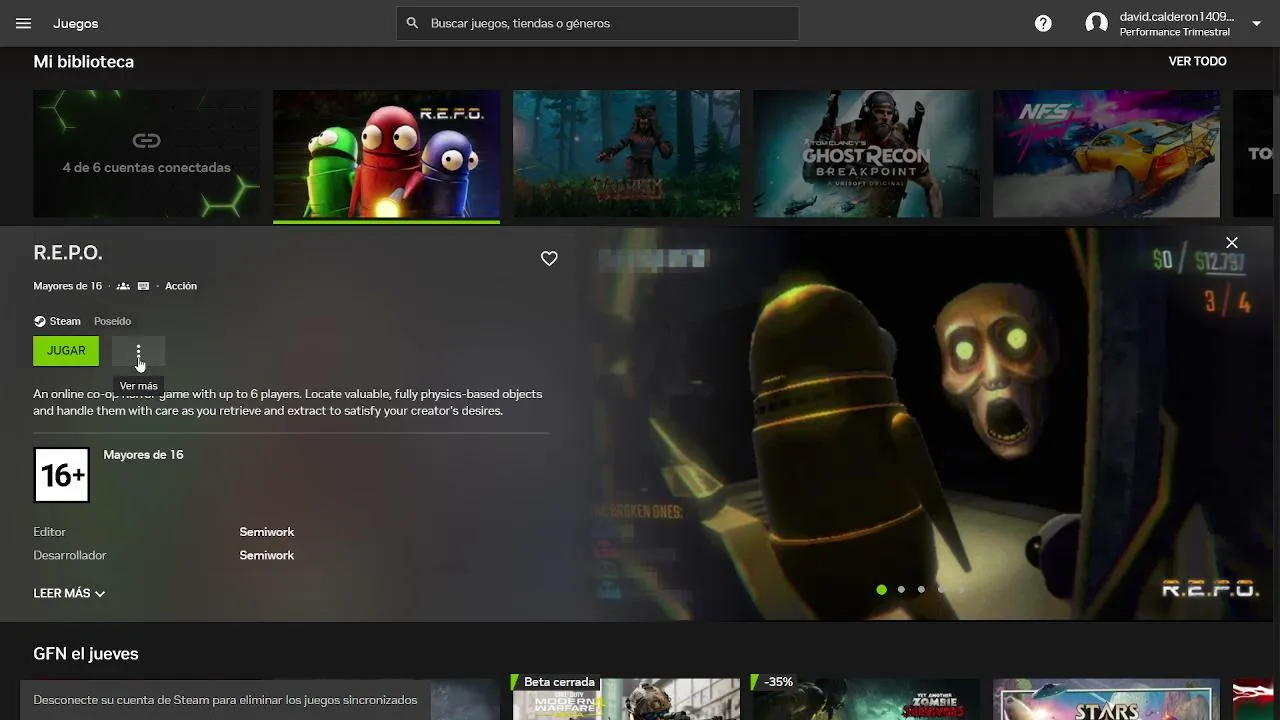Open the hamburger navigation menu

click(24, 23)
